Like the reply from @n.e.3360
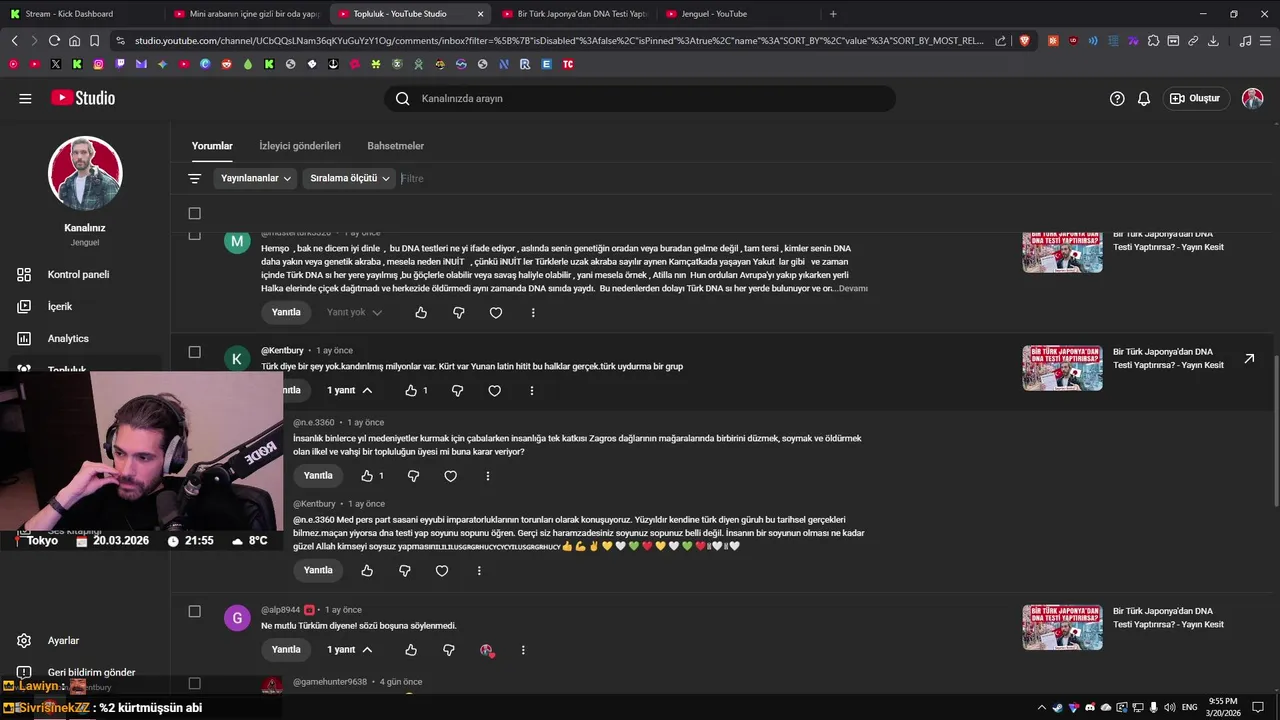This screenshot has width=1280, height=720. (367, 476)
